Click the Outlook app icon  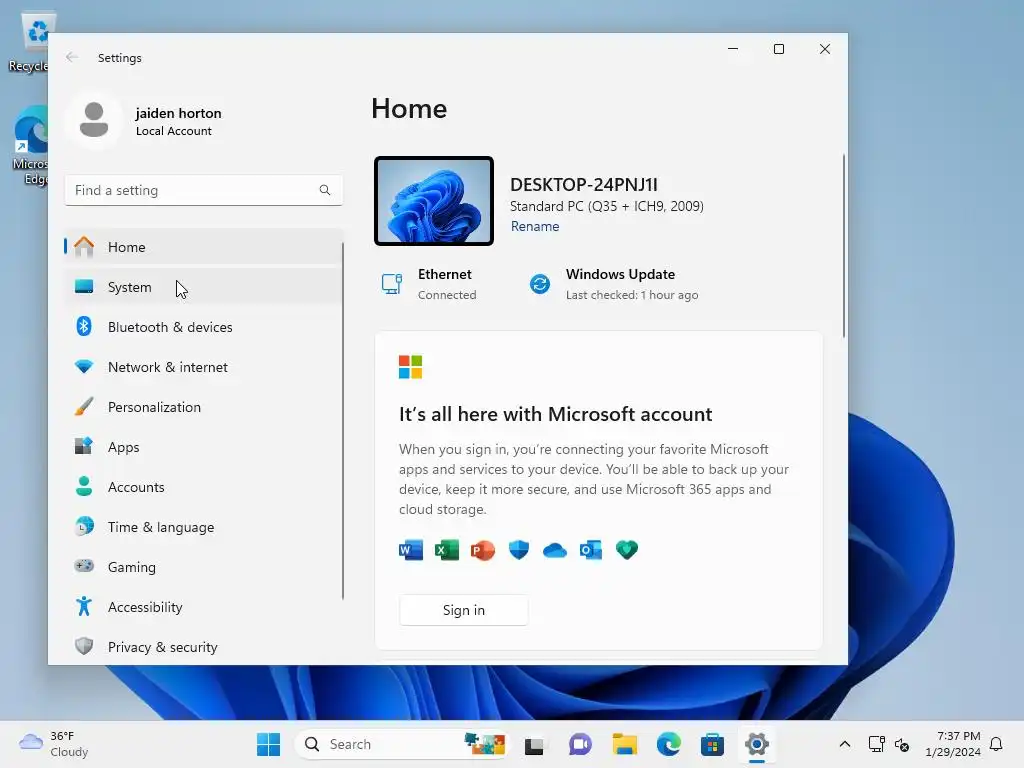point(591,551)
